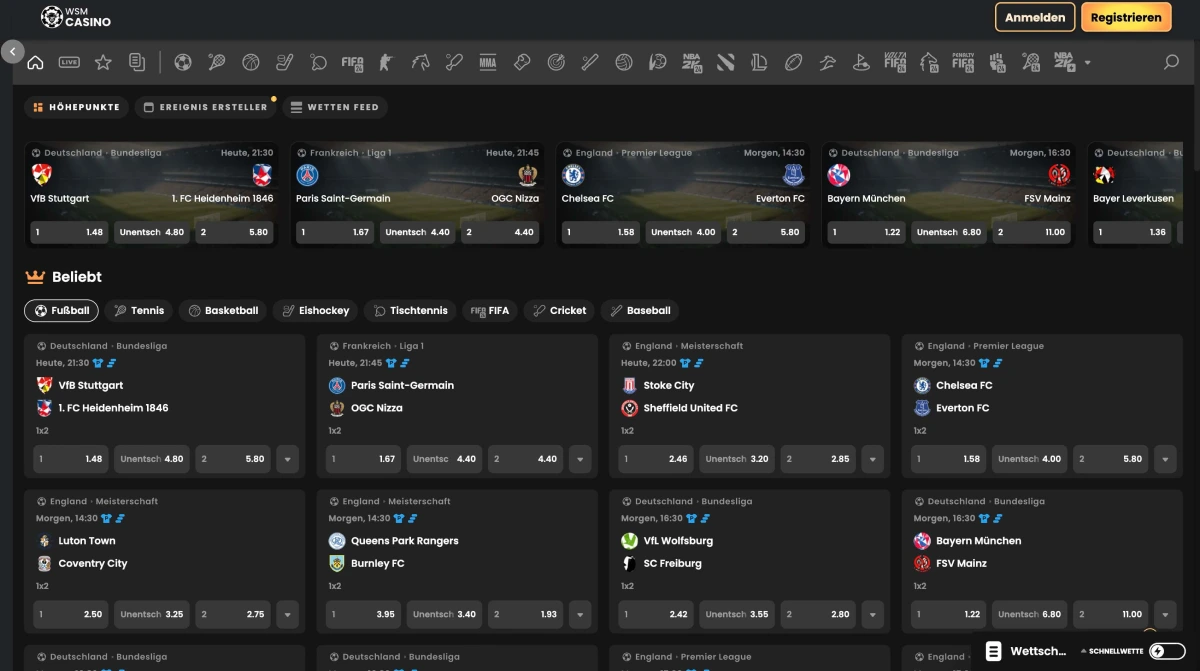
Task: Select the FIFA filter under Beliebt
Action: pos(490,311)
